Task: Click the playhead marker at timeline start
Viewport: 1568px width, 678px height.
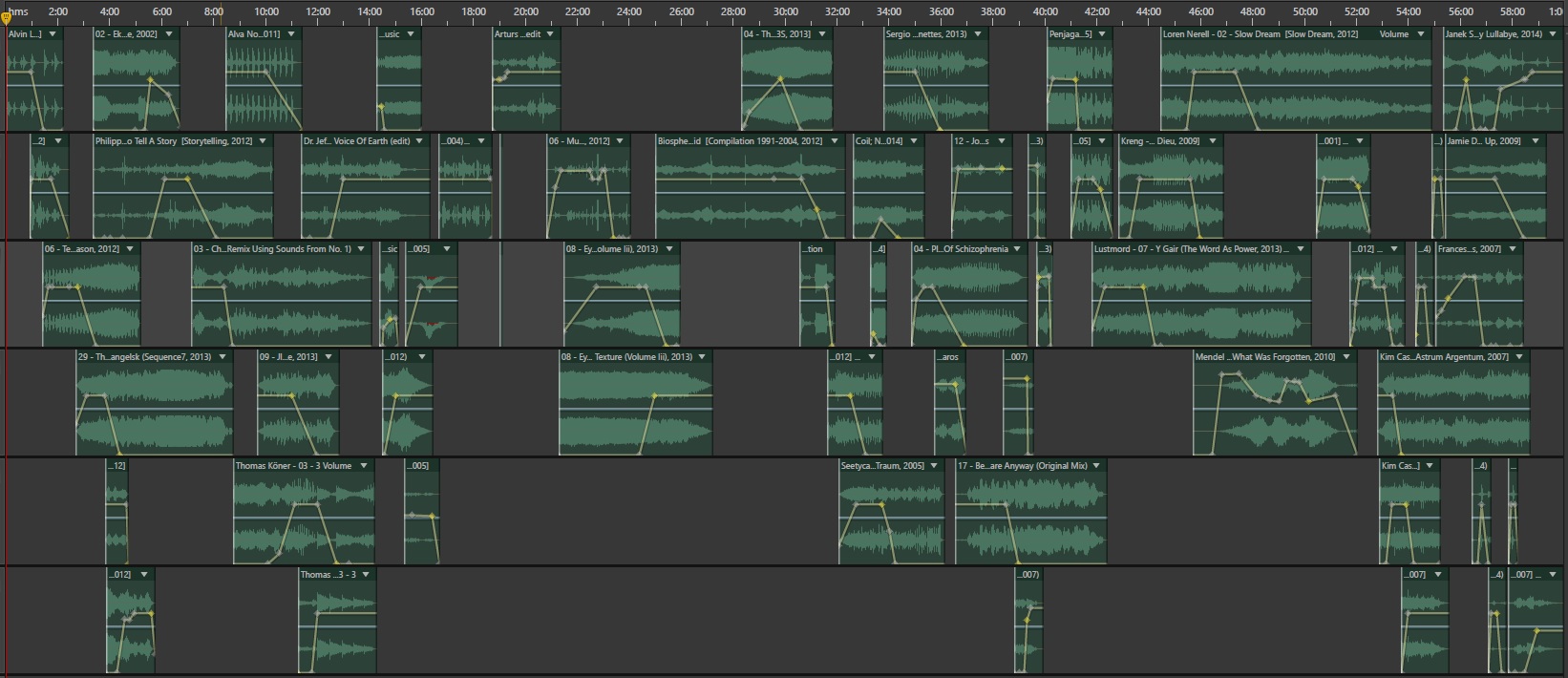Action: [x=6, y=17]
